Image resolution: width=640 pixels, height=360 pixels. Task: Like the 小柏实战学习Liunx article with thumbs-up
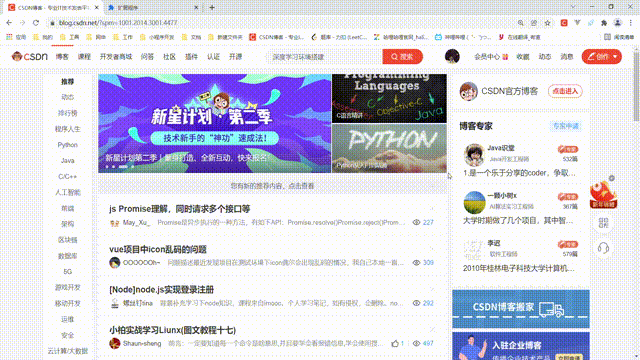coord(395,344)
